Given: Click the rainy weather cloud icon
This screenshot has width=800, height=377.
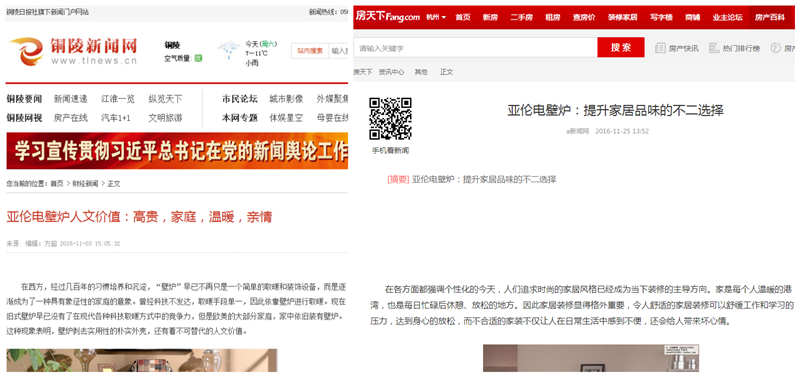Looking at the screenshot, I should coord(228,51).
